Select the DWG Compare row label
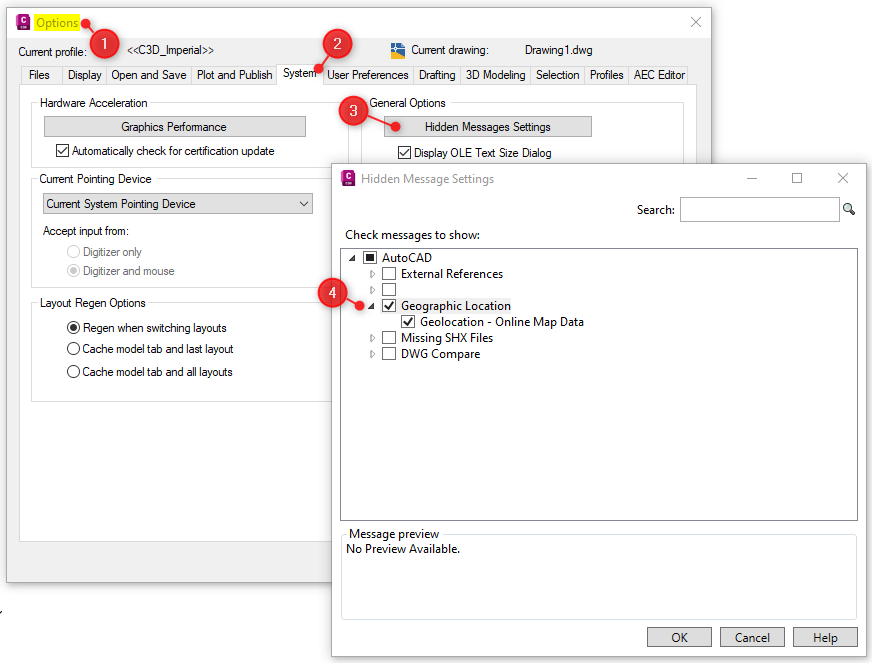 click(x=440, y=354)
